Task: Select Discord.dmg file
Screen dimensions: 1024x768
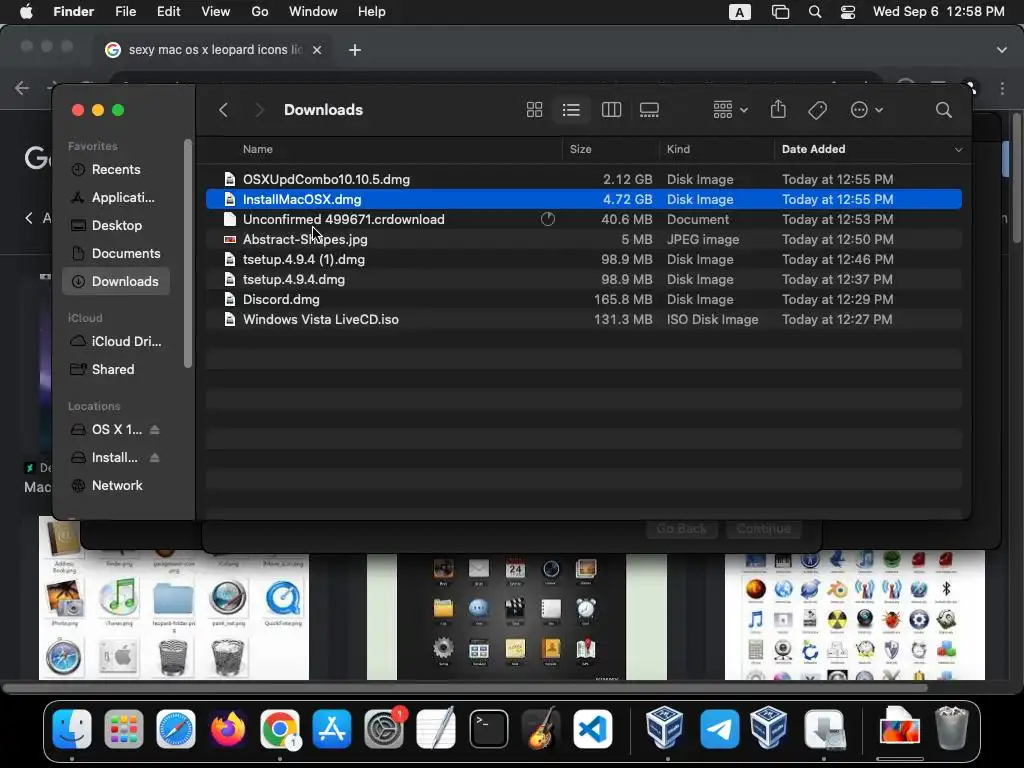Action: (x=584, y=299)
